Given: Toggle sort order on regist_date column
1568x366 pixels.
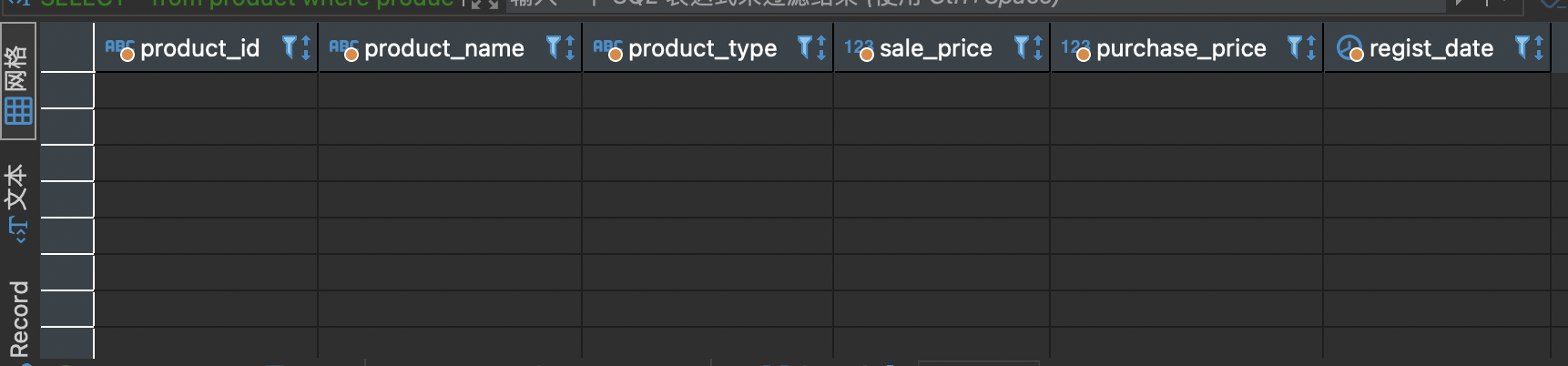Looking at the screenshot, I should coord(1539,47).
